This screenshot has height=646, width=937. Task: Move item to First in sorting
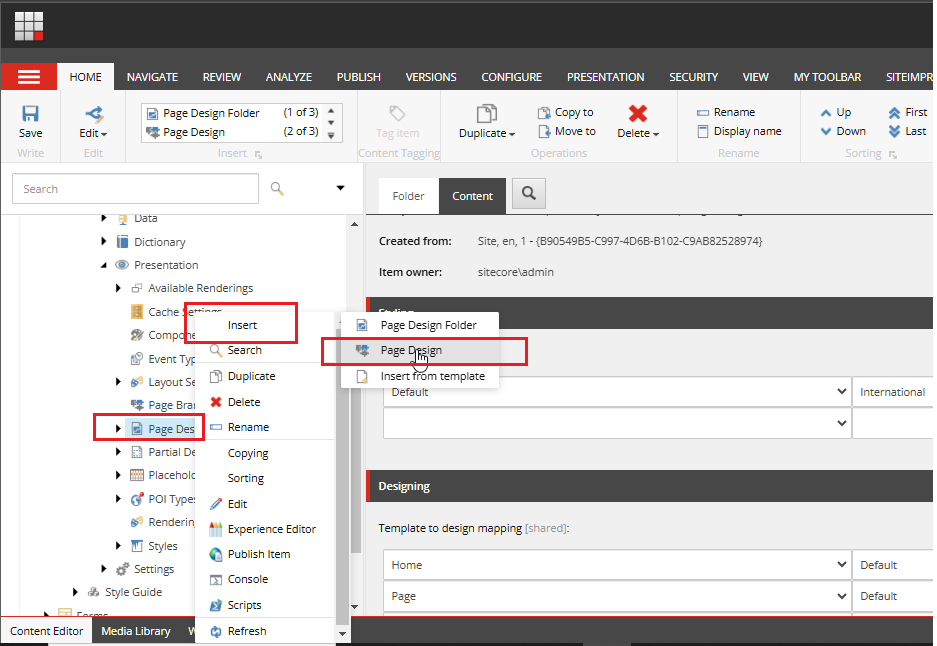click(x=907, y=113)
